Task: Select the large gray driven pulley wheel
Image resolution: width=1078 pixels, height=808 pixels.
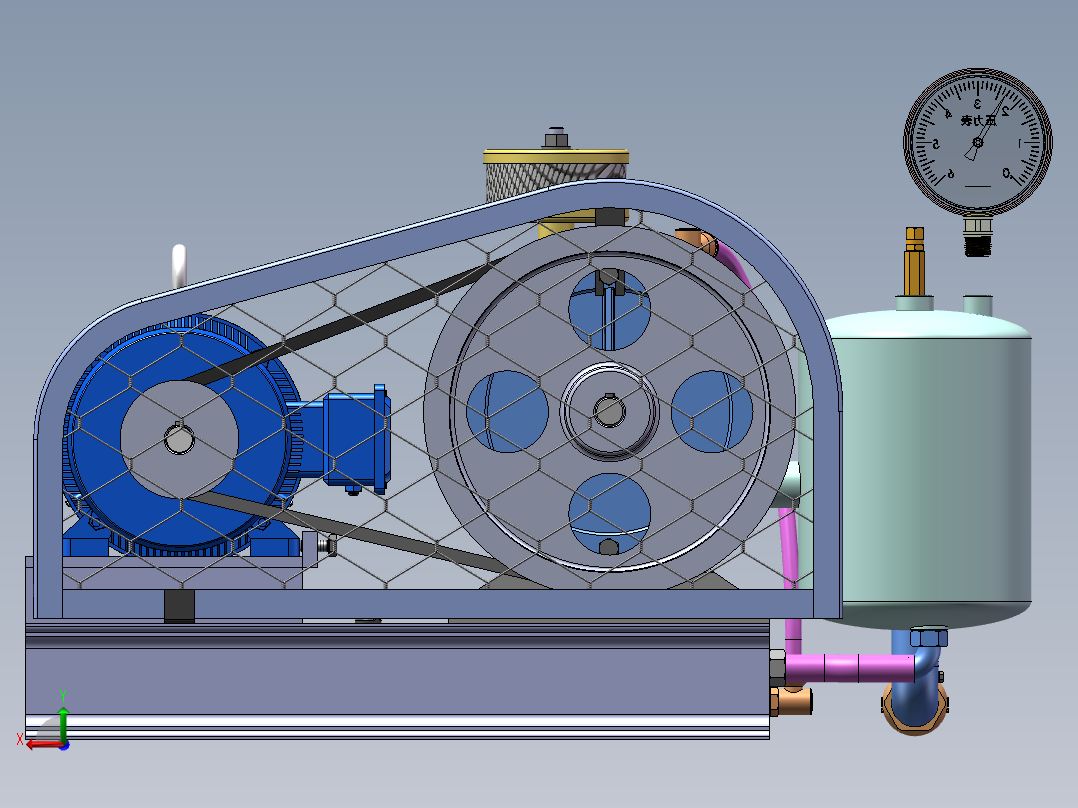Action: (610, 411)
